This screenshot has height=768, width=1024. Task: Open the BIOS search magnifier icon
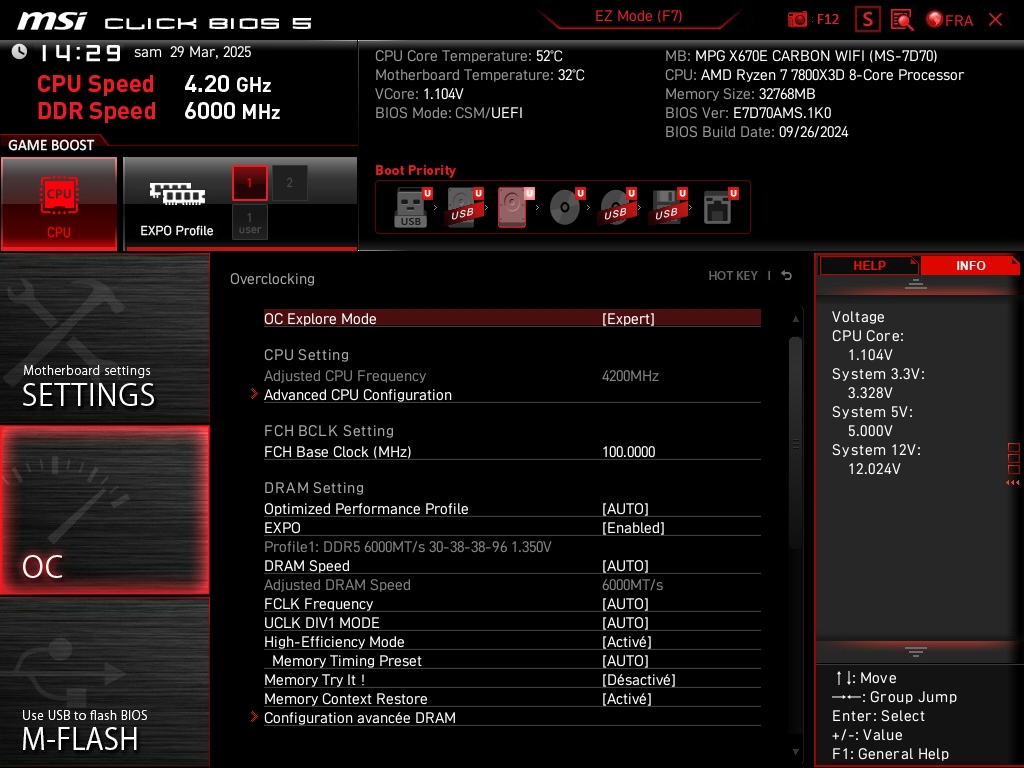902,20
